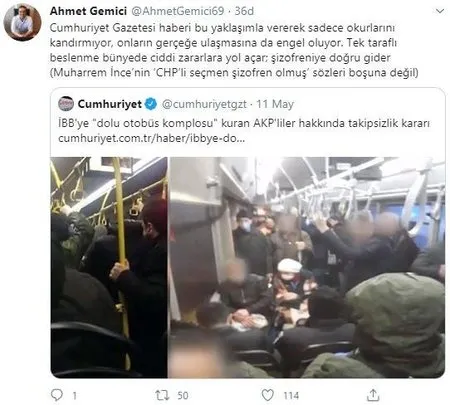450x405 pixels.
Task: Follow the cumhuriyet.com.tr/haber article link
Action: [x=151, y=138]
